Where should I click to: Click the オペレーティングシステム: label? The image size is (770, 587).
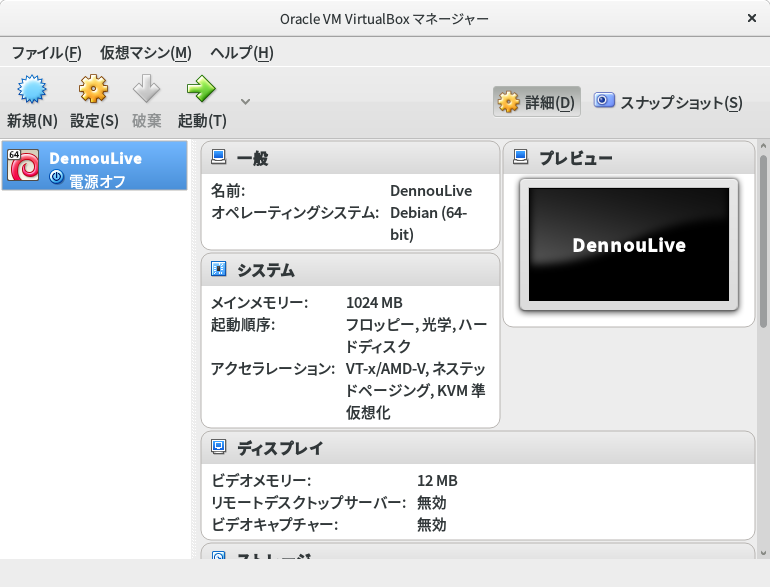pyautogui.click(x=295, y=213)
